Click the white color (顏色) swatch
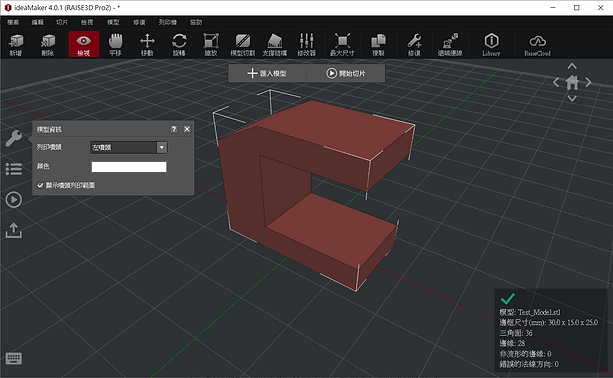This screenshot has width=613, height=378. 129,167
